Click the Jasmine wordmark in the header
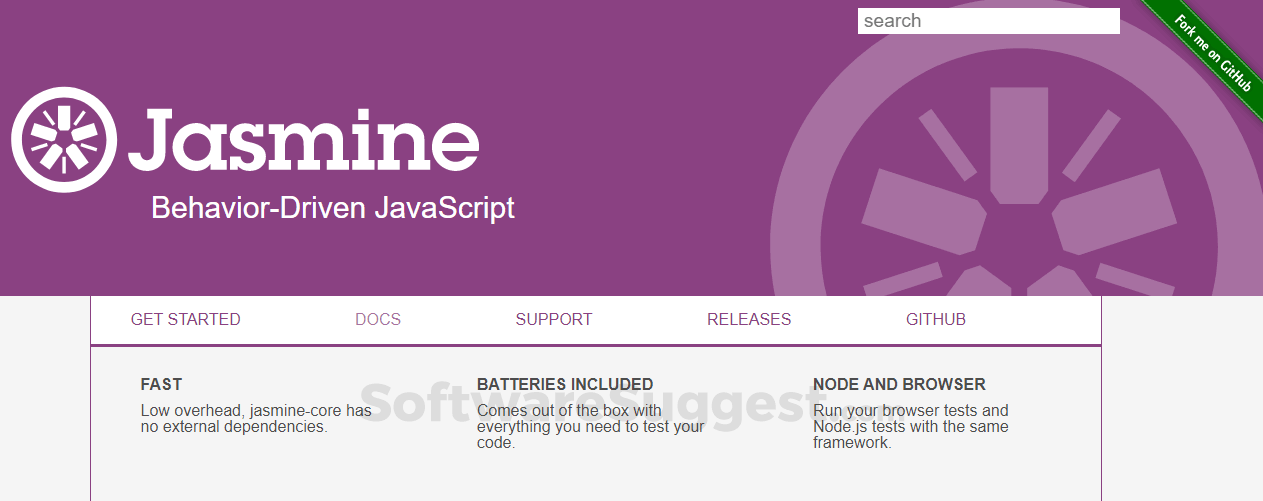The width and height of the screenshot is (1263, 501). click(x=304, y=139)
